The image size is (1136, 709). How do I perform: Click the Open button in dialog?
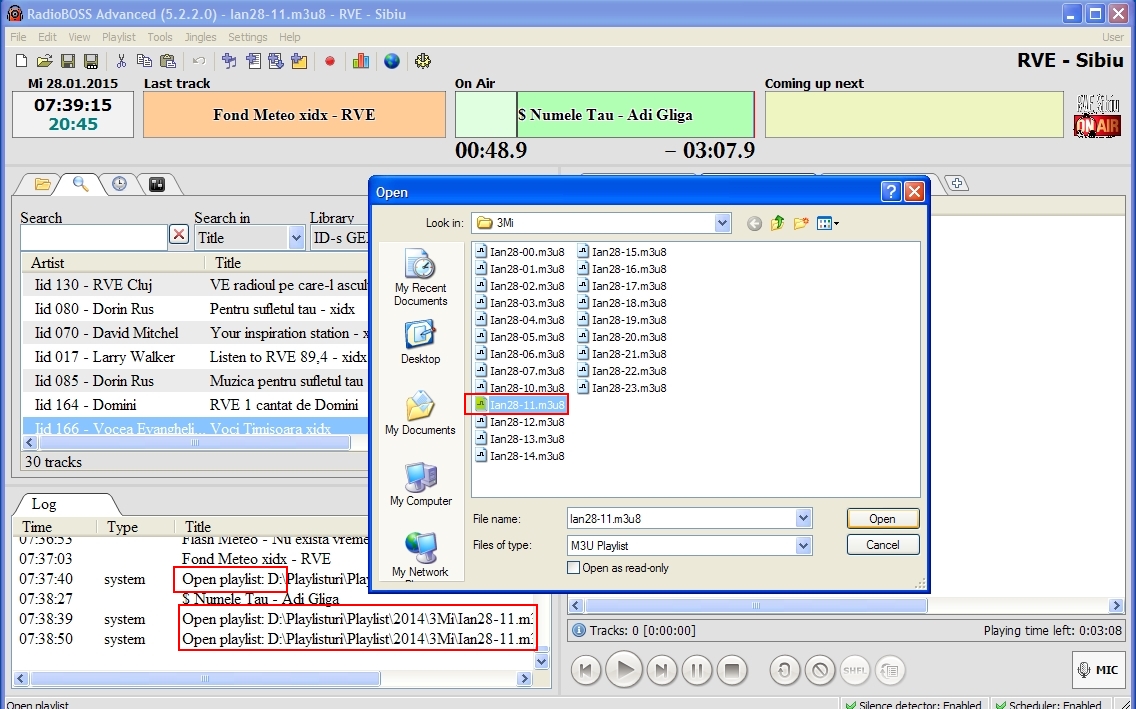coord(882,519)
